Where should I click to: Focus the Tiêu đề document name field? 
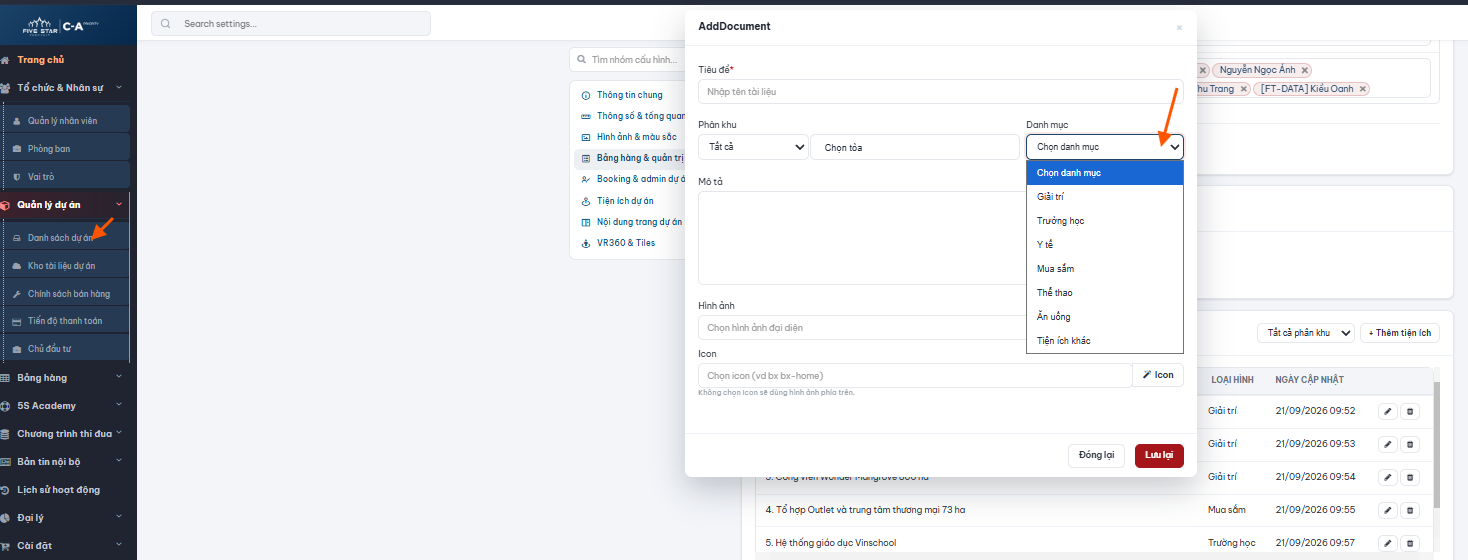tap(941, 92)
